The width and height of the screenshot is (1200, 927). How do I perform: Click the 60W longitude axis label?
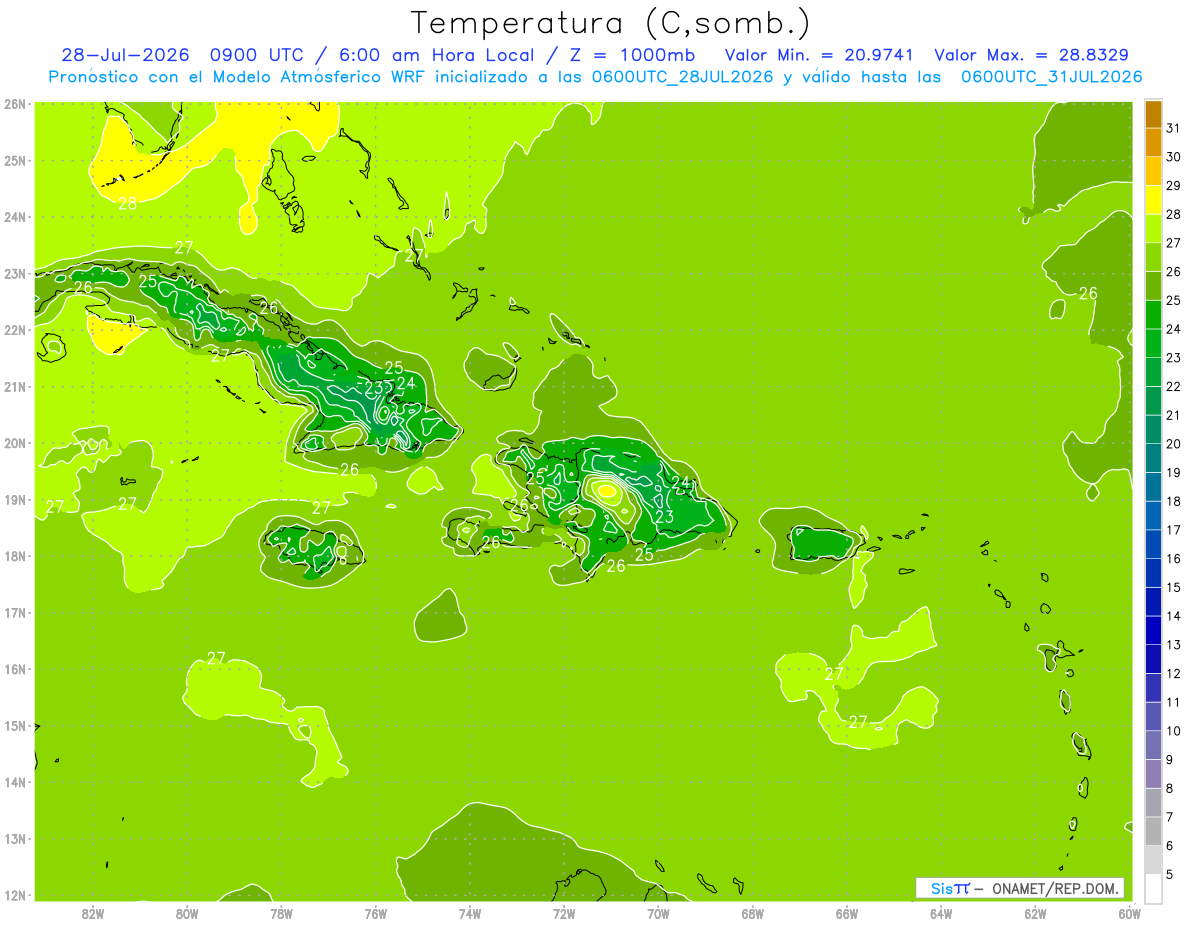[x=1130, y=914]
